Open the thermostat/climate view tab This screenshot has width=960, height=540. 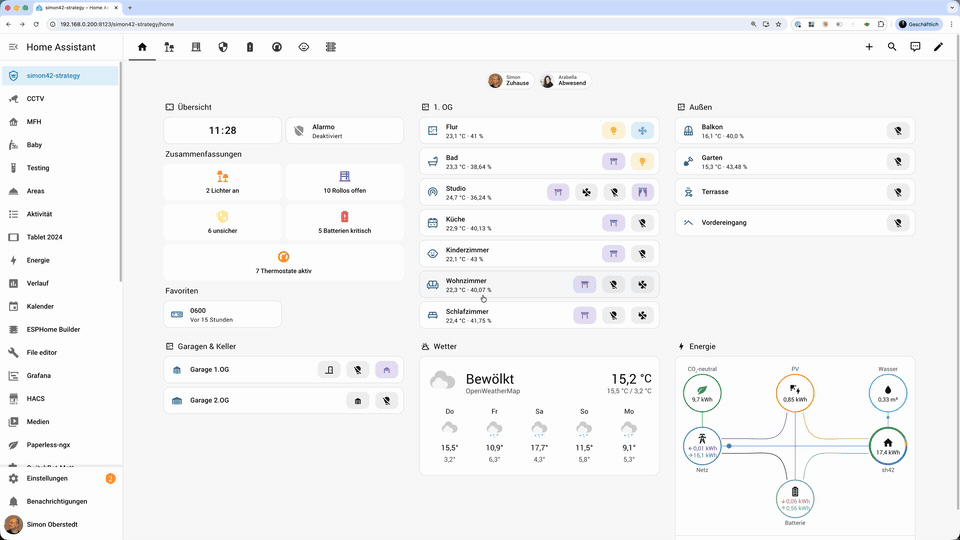click(277, 47)
